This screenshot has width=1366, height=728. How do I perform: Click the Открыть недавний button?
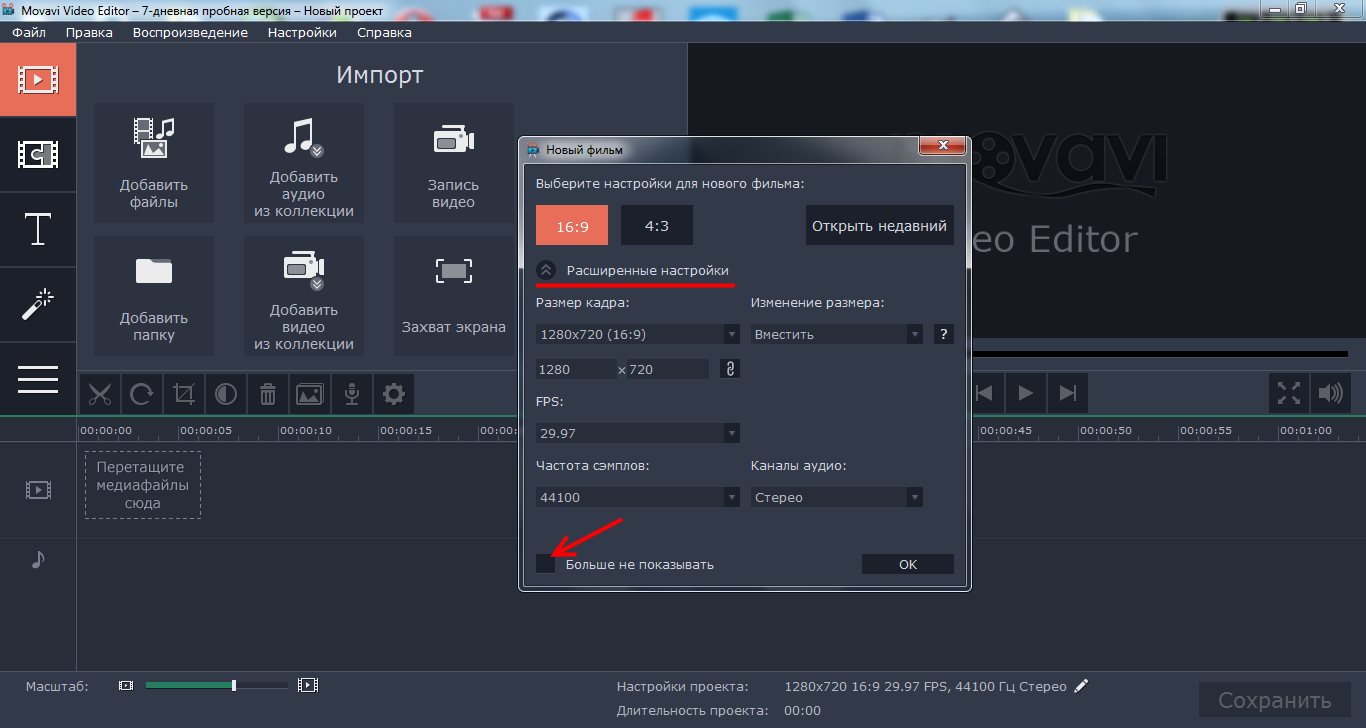click(880, 225)
